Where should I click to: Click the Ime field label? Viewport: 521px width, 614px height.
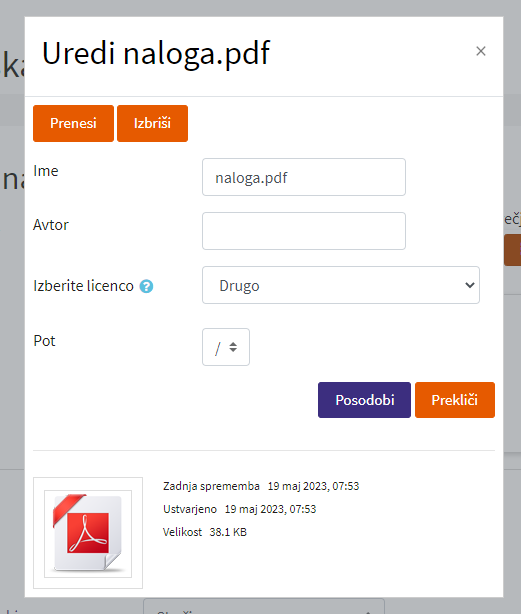(x=46, y=171)
